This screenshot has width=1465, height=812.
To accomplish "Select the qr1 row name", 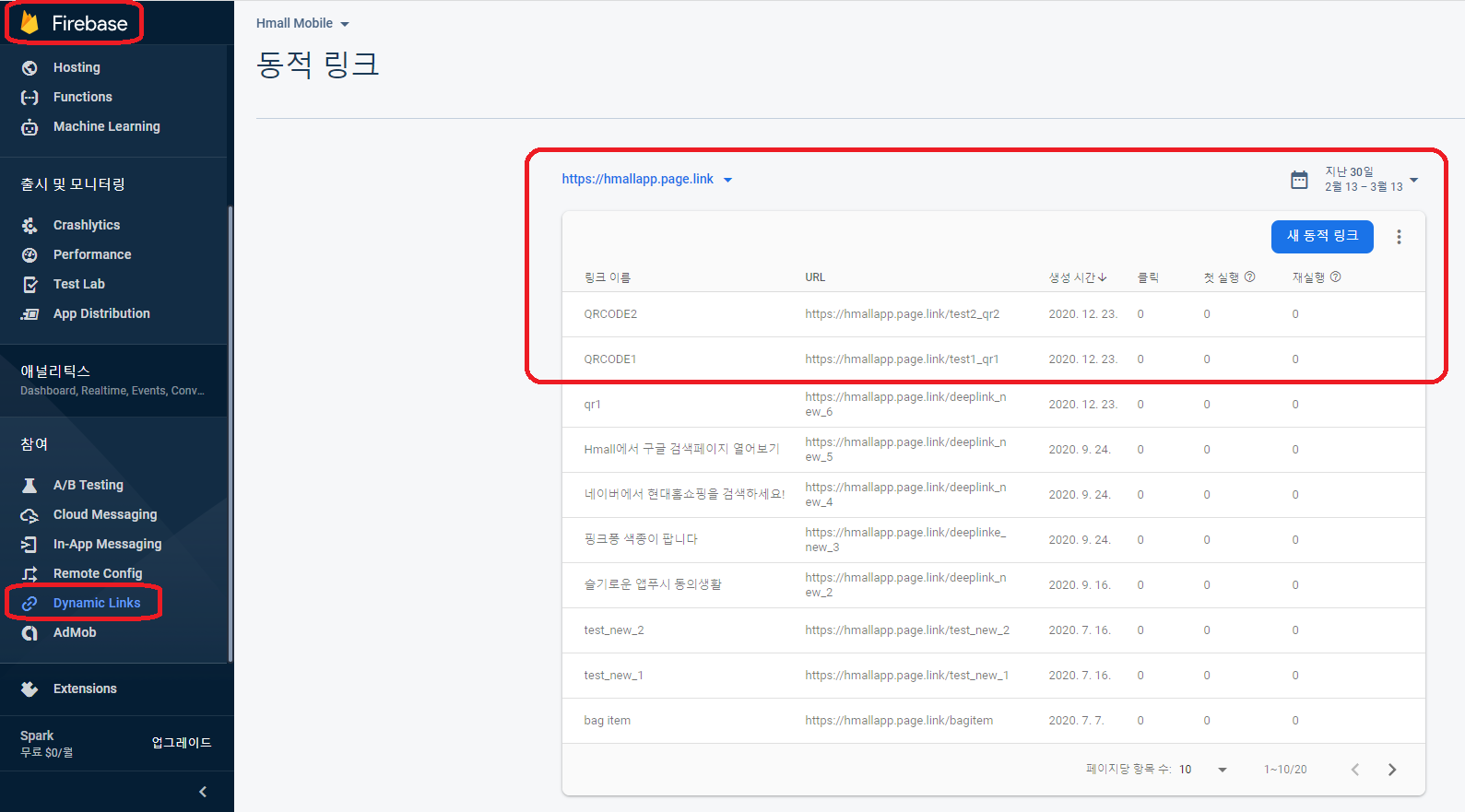I will [592, 405].
